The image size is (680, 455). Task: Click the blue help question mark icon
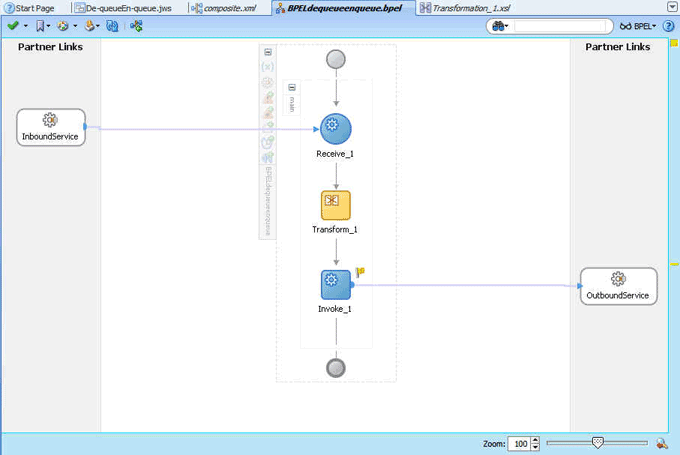[668, 26]
